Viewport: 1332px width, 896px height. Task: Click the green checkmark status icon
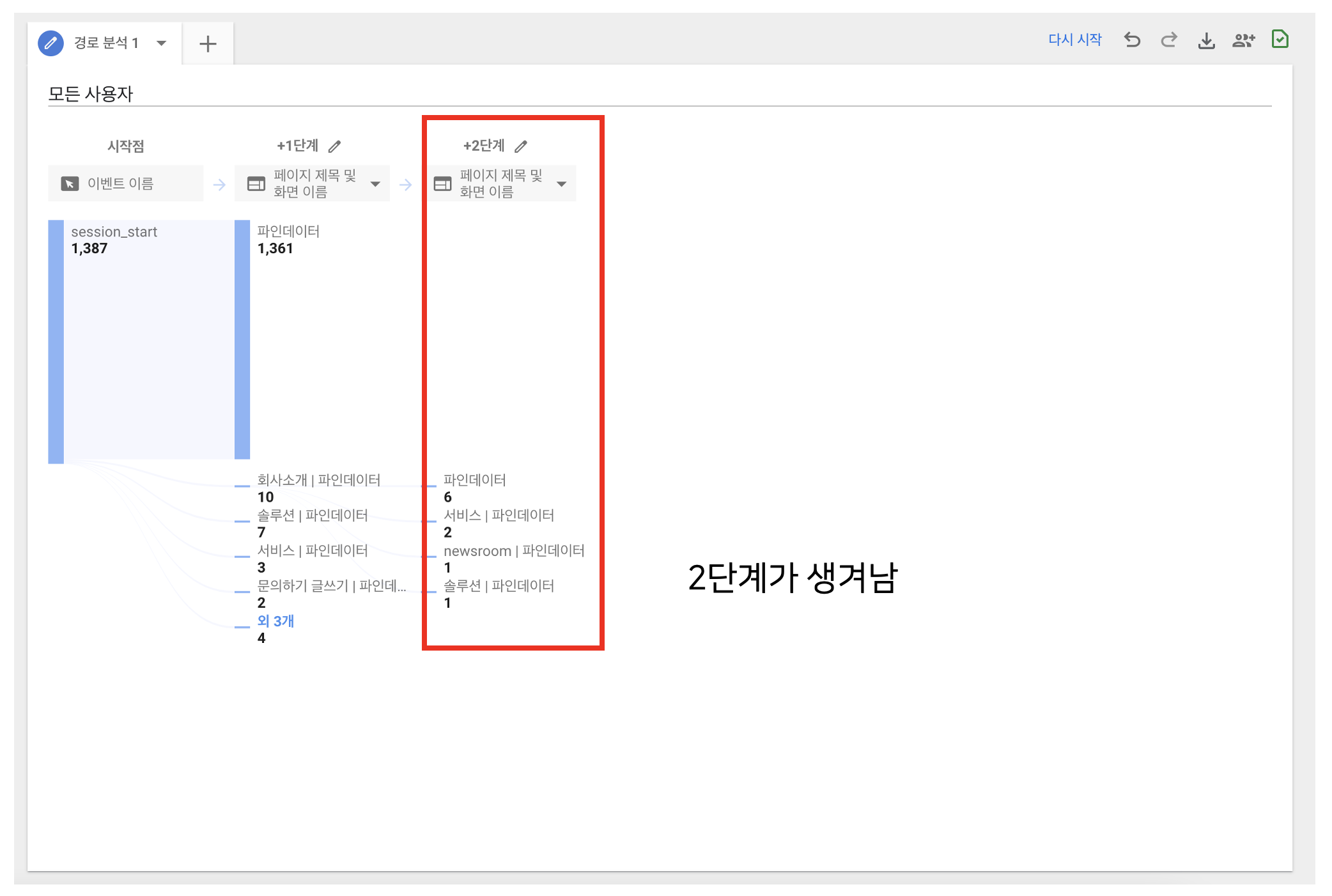[1280, 40]
